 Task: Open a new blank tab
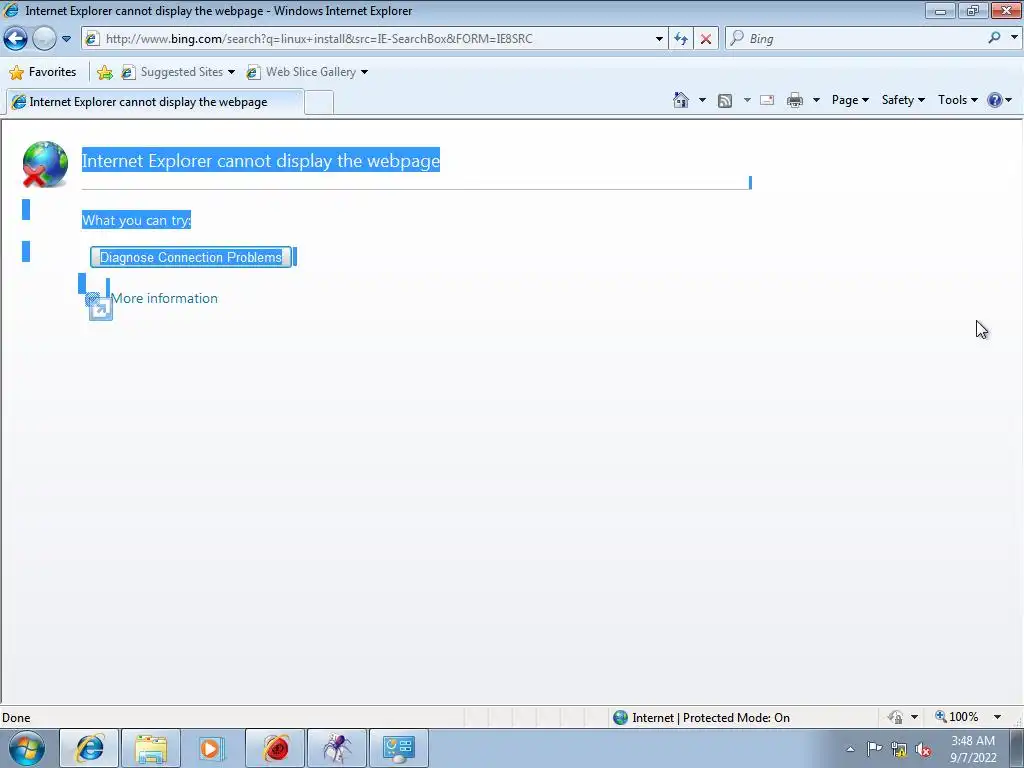(319, 103)
